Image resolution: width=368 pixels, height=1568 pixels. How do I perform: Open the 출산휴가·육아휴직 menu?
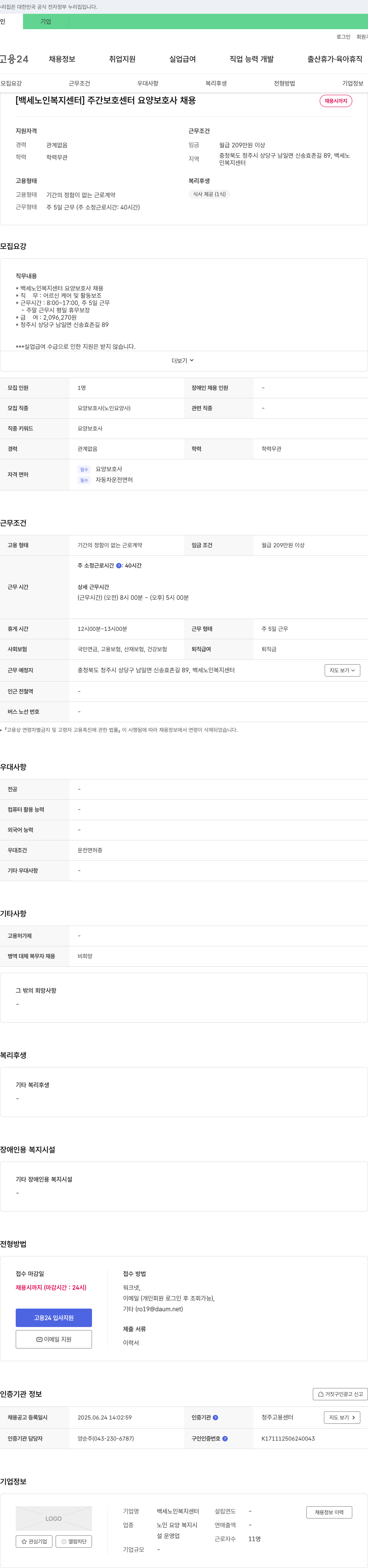click(335, 59)
